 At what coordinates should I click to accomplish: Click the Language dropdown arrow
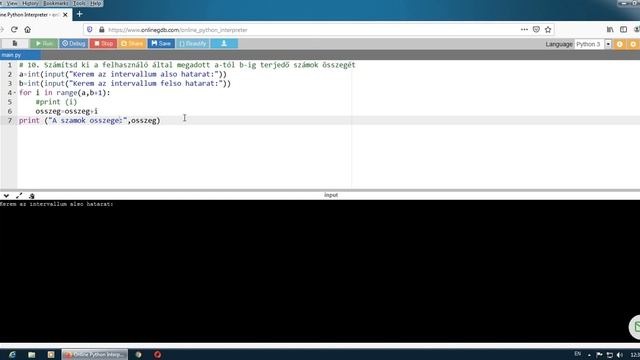[608, 44]
